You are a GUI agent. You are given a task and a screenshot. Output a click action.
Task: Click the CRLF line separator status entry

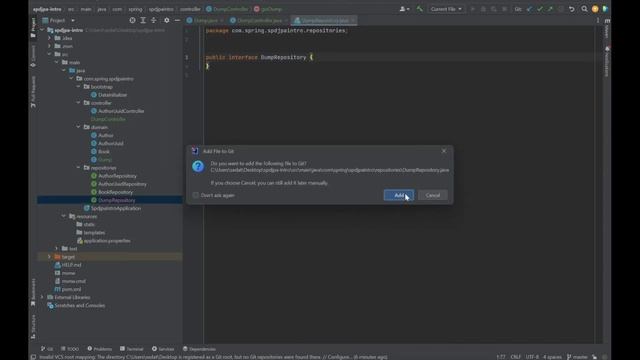pyautogui.click(x=515, y=357)
